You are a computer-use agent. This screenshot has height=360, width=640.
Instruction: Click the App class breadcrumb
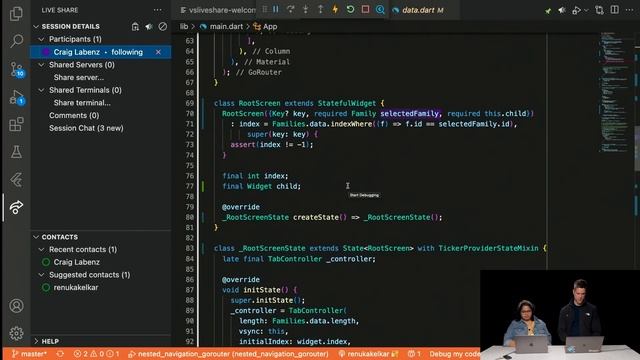pyautogui.click(x=265, y=27)
